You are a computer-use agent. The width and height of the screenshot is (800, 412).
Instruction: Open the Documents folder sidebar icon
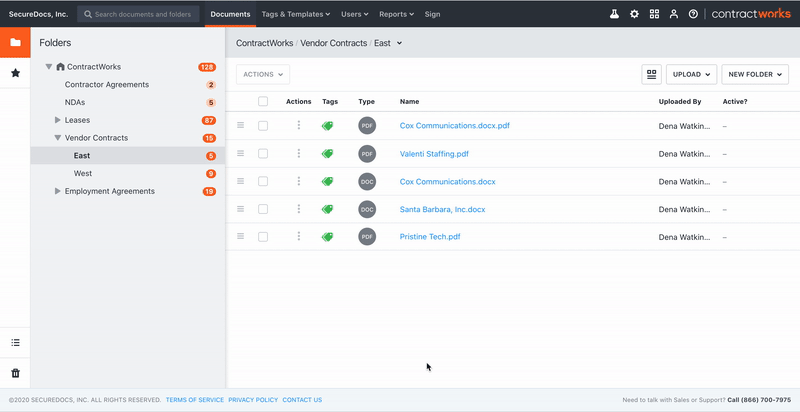pos(15,42)
